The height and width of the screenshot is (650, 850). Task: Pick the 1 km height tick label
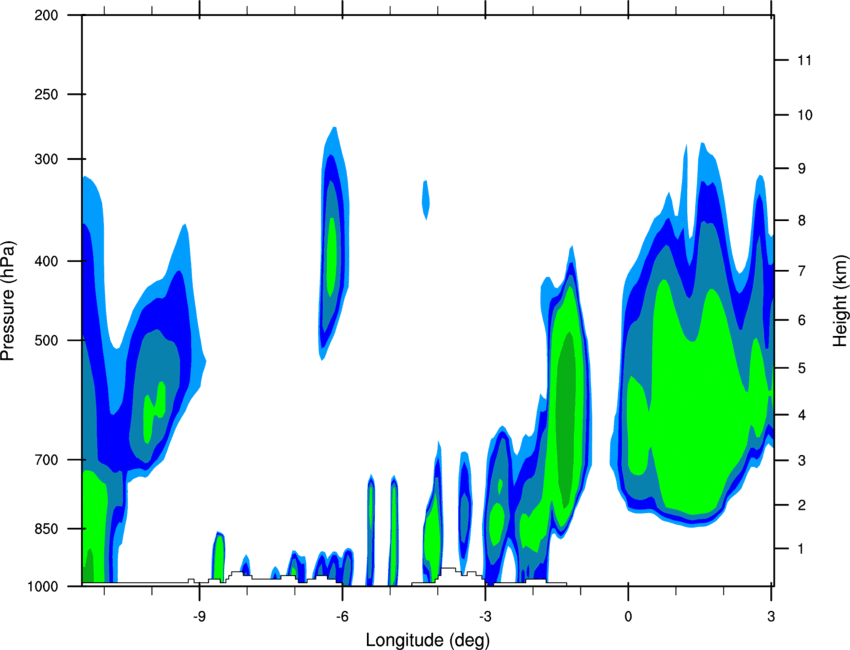tap(802, 549)
